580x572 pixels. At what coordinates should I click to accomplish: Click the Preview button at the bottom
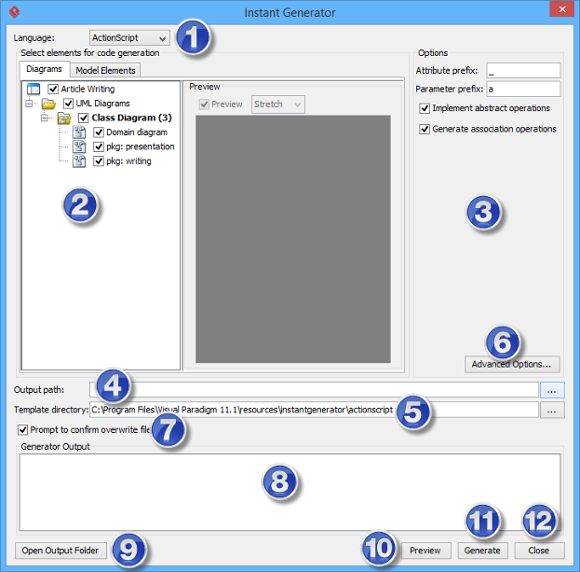point(426,551)
